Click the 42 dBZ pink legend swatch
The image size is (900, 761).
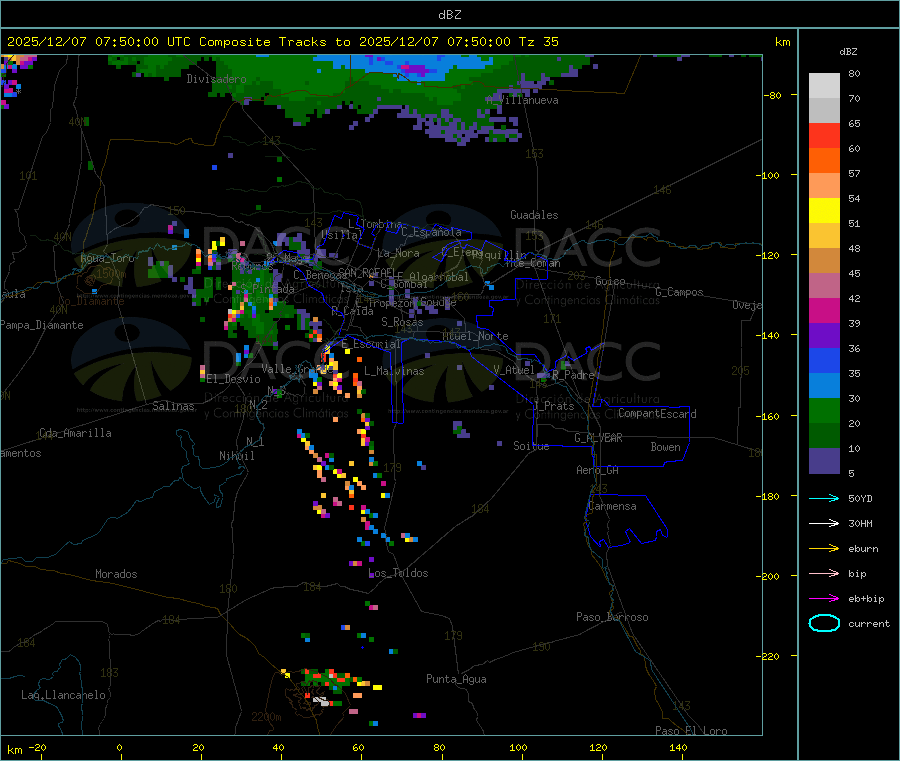click(824, 286)
